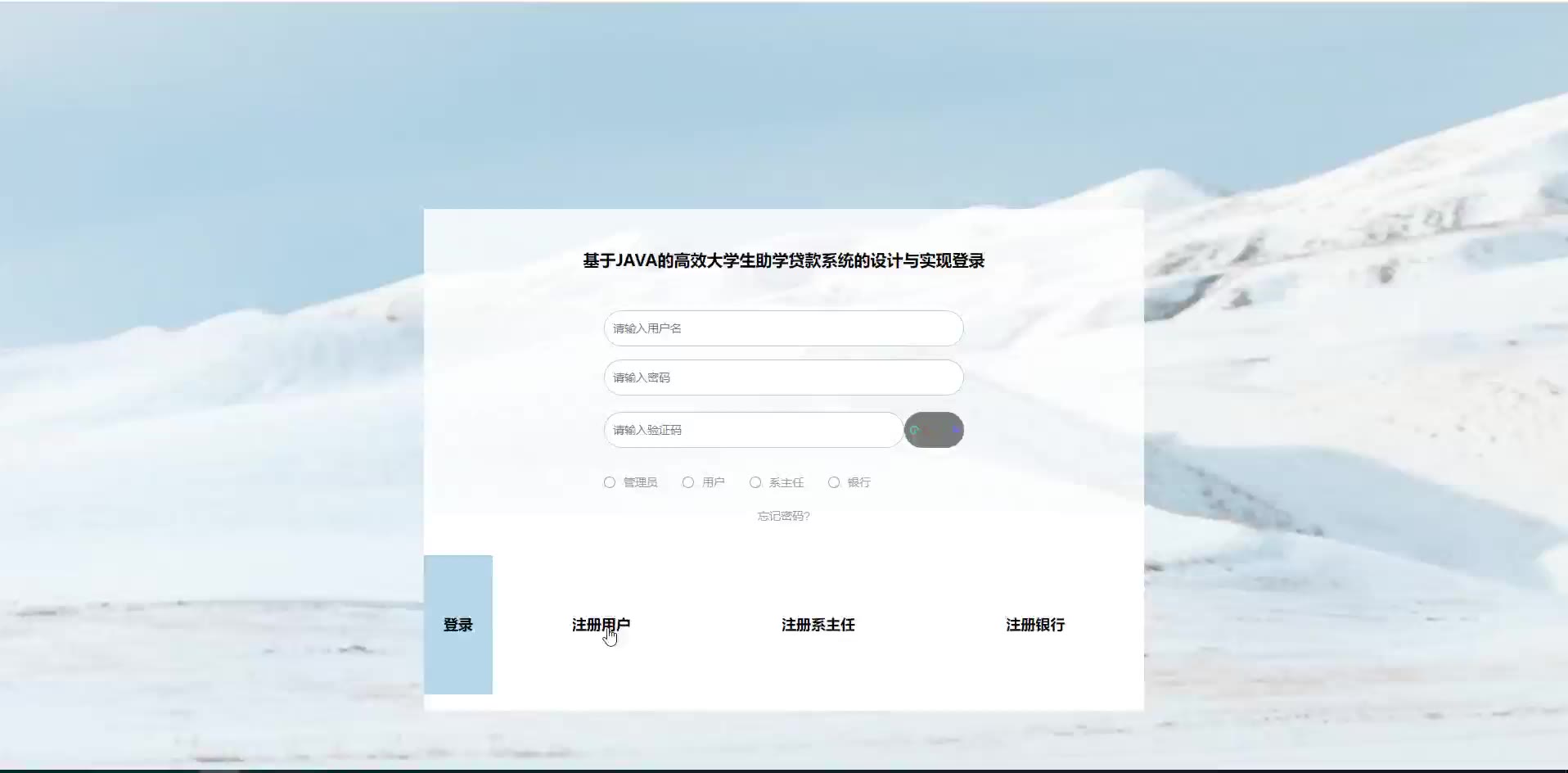1568x773 pixels.
Task: Select the 管理员 radio button
Action: point(610,482)
